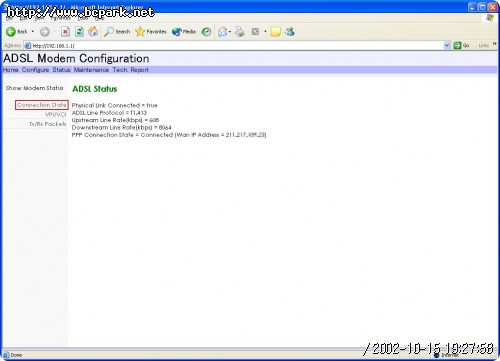This screenshot has height=361, width=500.
Task: Select Connection State in the sidebar
Action: click(x=42, y=105)
